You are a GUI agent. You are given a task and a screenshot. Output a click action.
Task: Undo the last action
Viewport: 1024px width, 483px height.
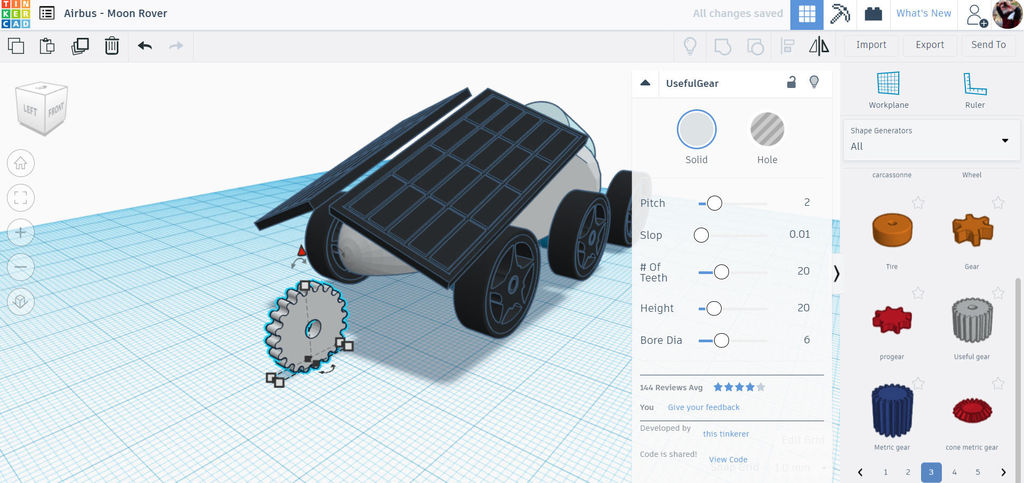(145, 46)
